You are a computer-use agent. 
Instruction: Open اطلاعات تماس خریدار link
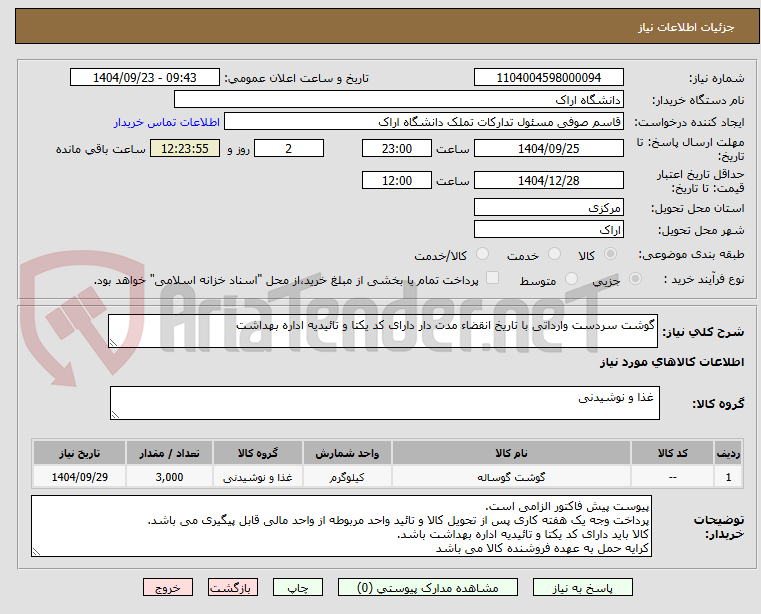pyautogui.click(x=167, y=122)
